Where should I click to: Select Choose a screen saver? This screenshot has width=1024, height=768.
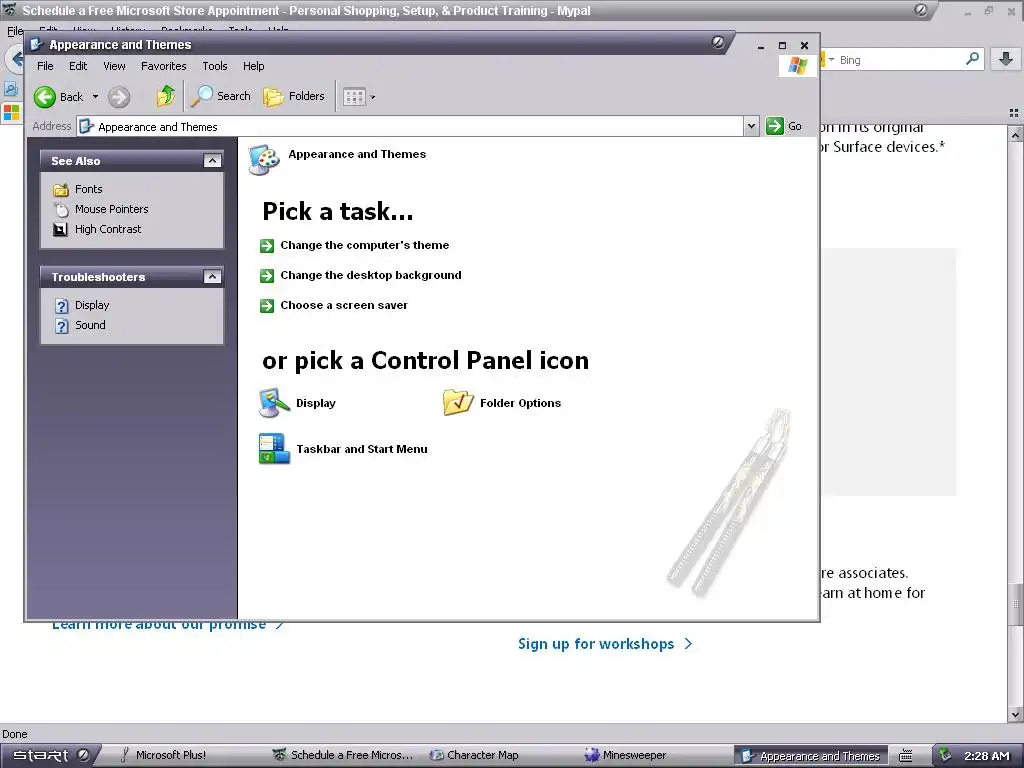point(344,306)
